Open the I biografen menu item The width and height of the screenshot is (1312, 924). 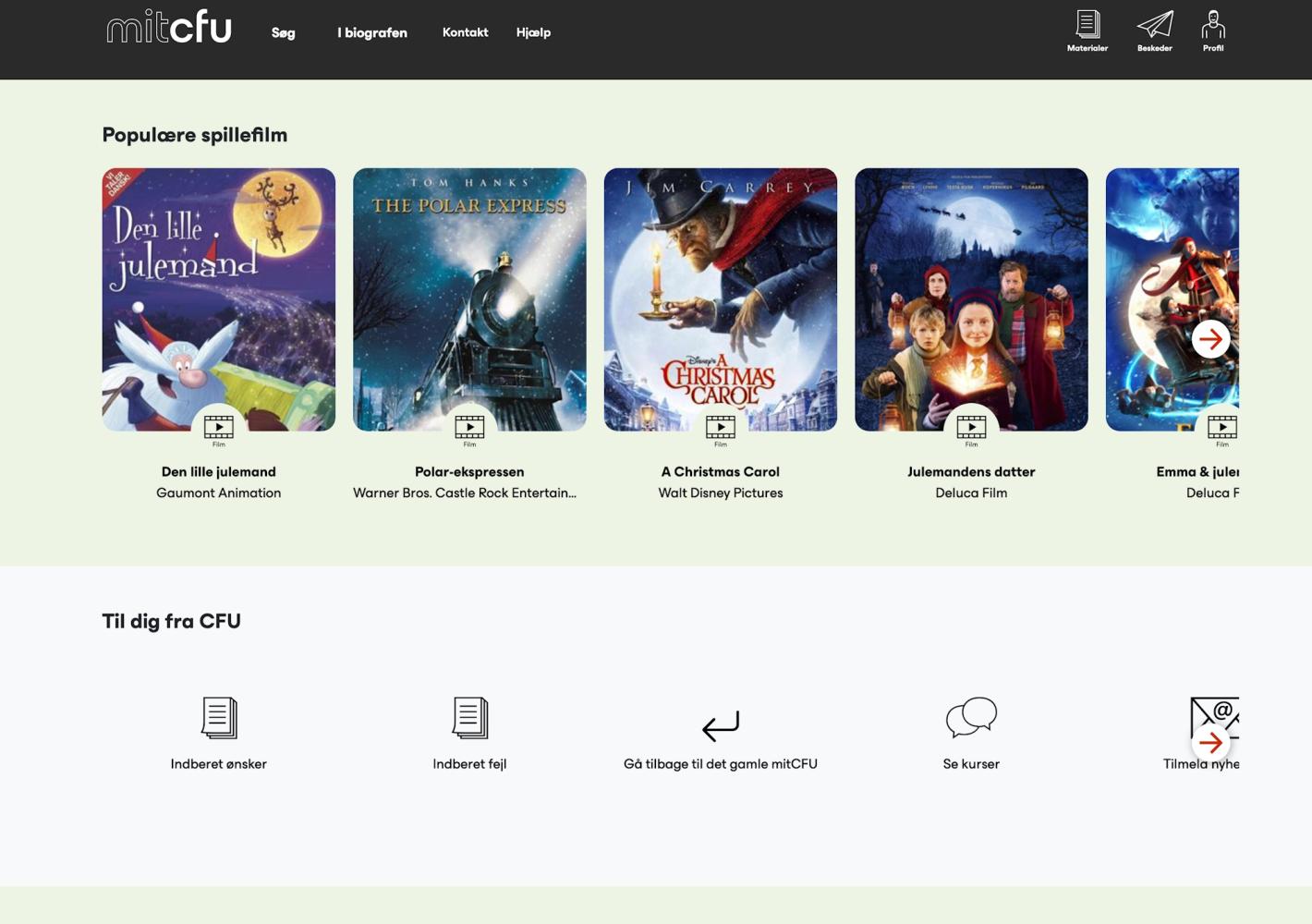(372, 32)
